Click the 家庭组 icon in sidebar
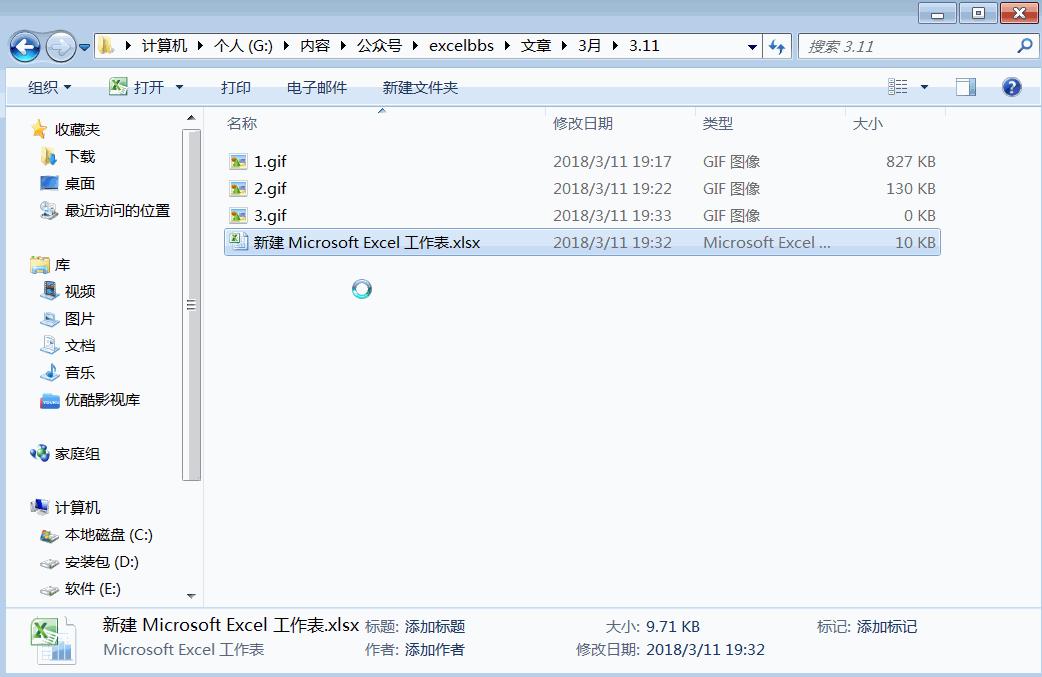This screenshot has width=1042, height=677. (39, 453)
